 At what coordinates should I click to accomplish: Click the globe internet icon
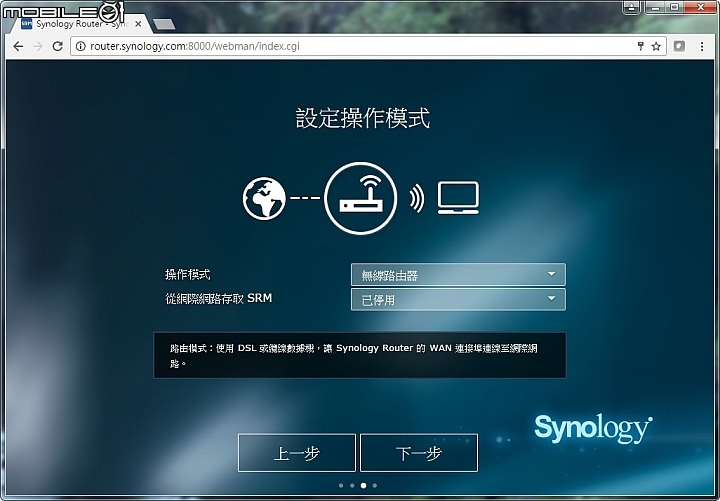pyautogui.click(x=264, y=198)
